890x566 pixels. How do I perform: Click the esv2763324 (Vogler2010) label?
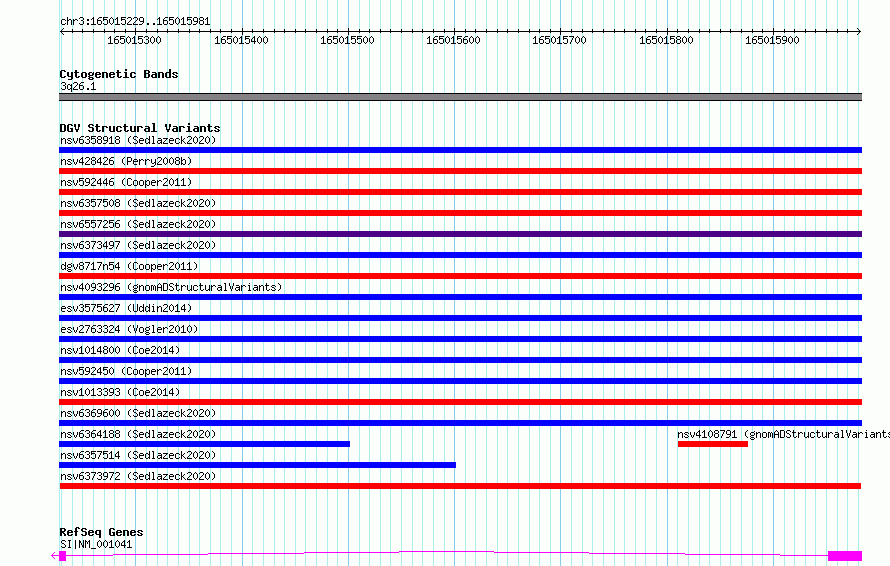pos(129,329)
